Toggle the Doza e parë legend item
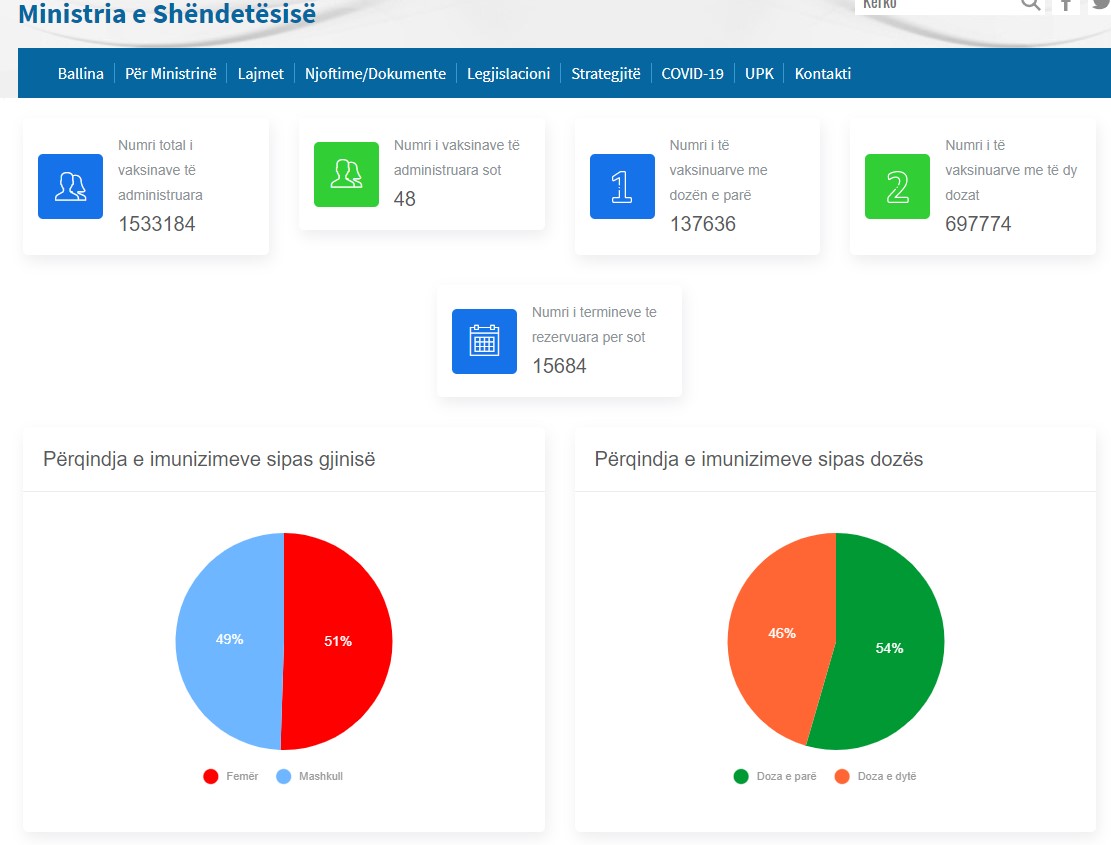 point(776,776)
